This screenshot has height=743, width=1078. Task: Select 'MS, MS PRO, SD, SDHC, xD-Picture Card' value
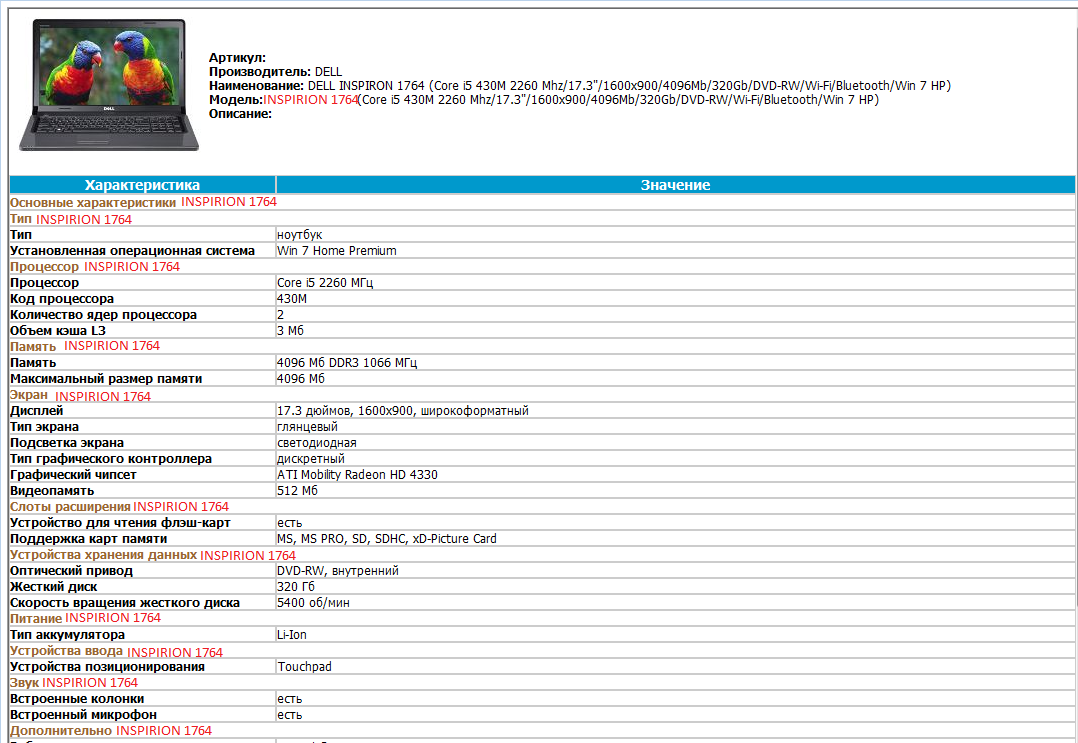pos(387,539)
